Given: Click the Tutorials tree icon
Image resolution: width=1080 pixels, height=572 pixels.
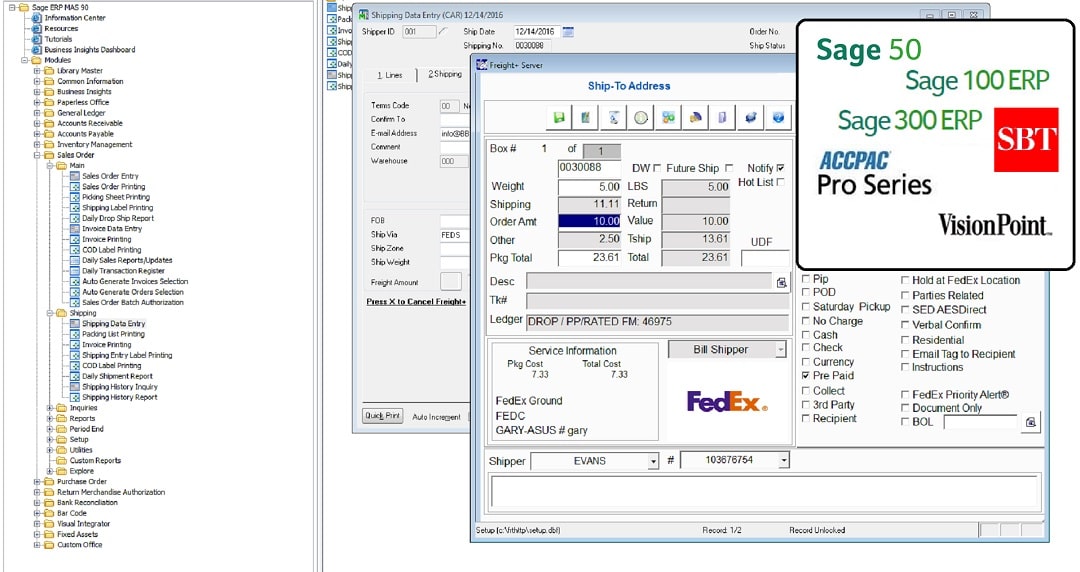Looking at the screenshot, I should pos(37,39).
